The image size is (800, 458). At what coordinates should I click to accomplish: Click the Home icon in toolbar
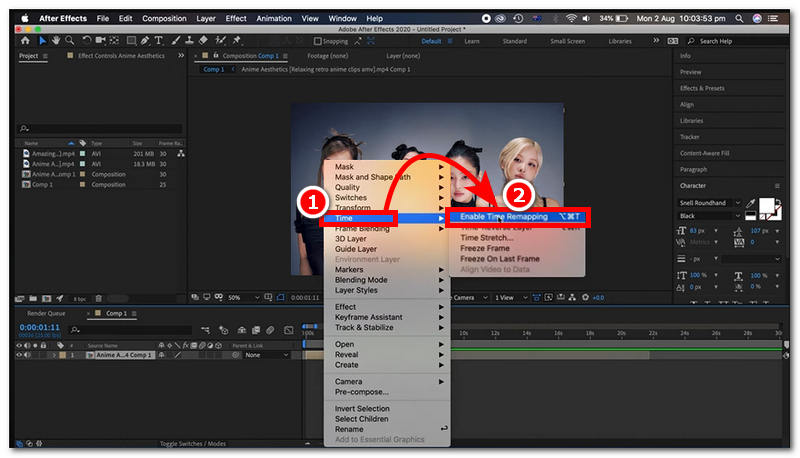pyautogui.click(x=25, y=41)
